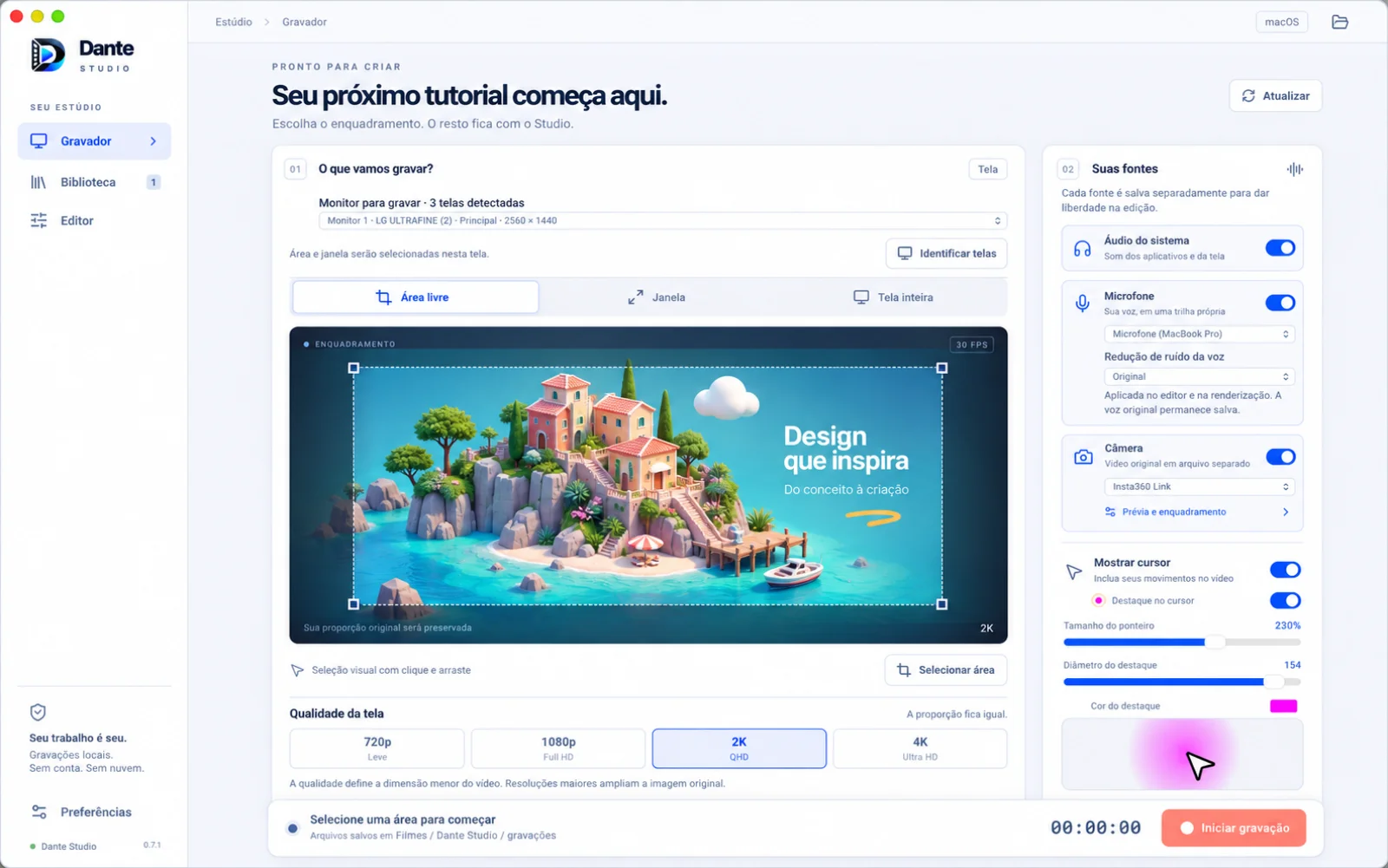Open the Redução de ruído Original dropdown
1388x868 pixels.
point(1199,376)
